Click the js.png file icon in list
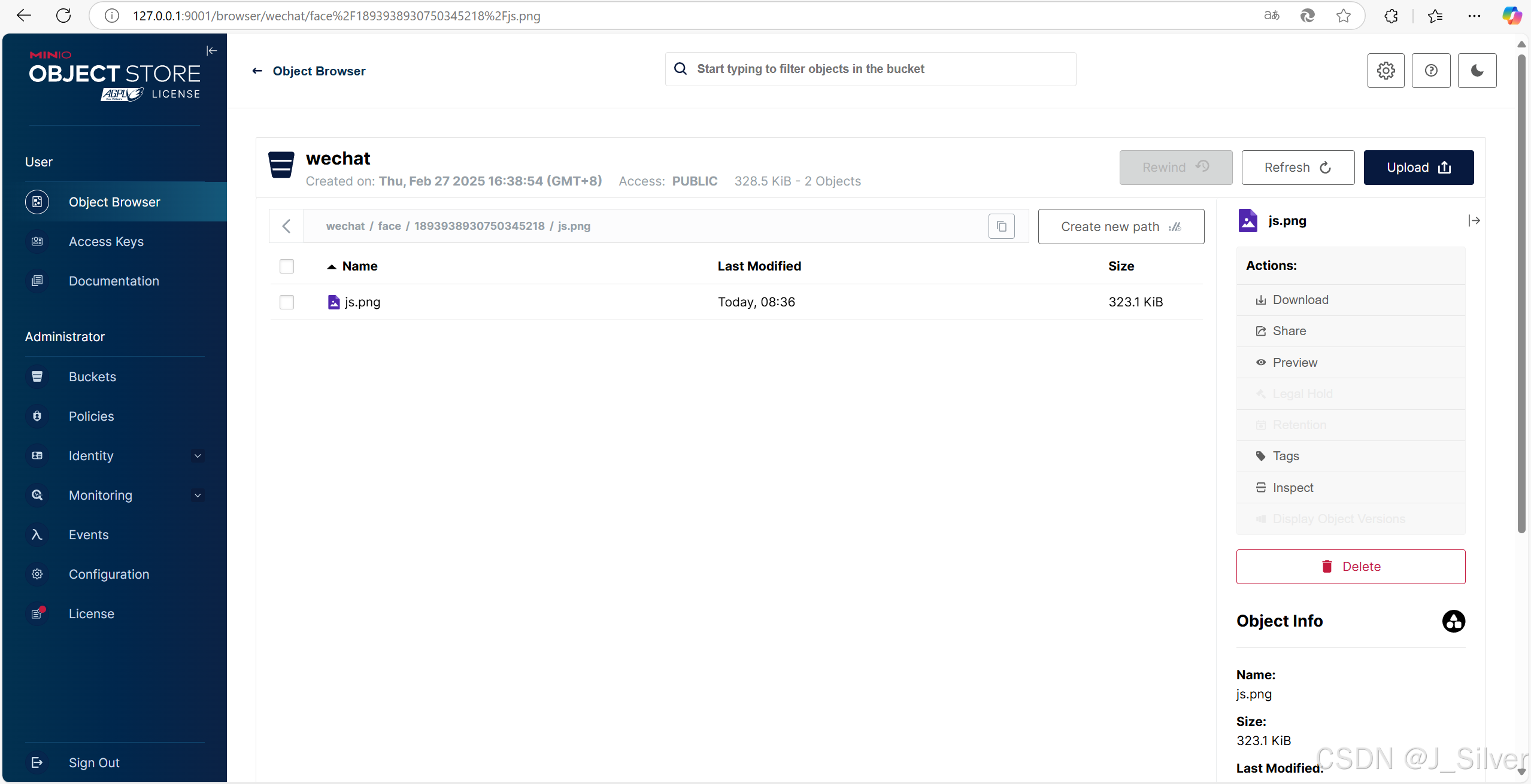The width and height of the screenshot is (1531, 784). coord(334,302)
